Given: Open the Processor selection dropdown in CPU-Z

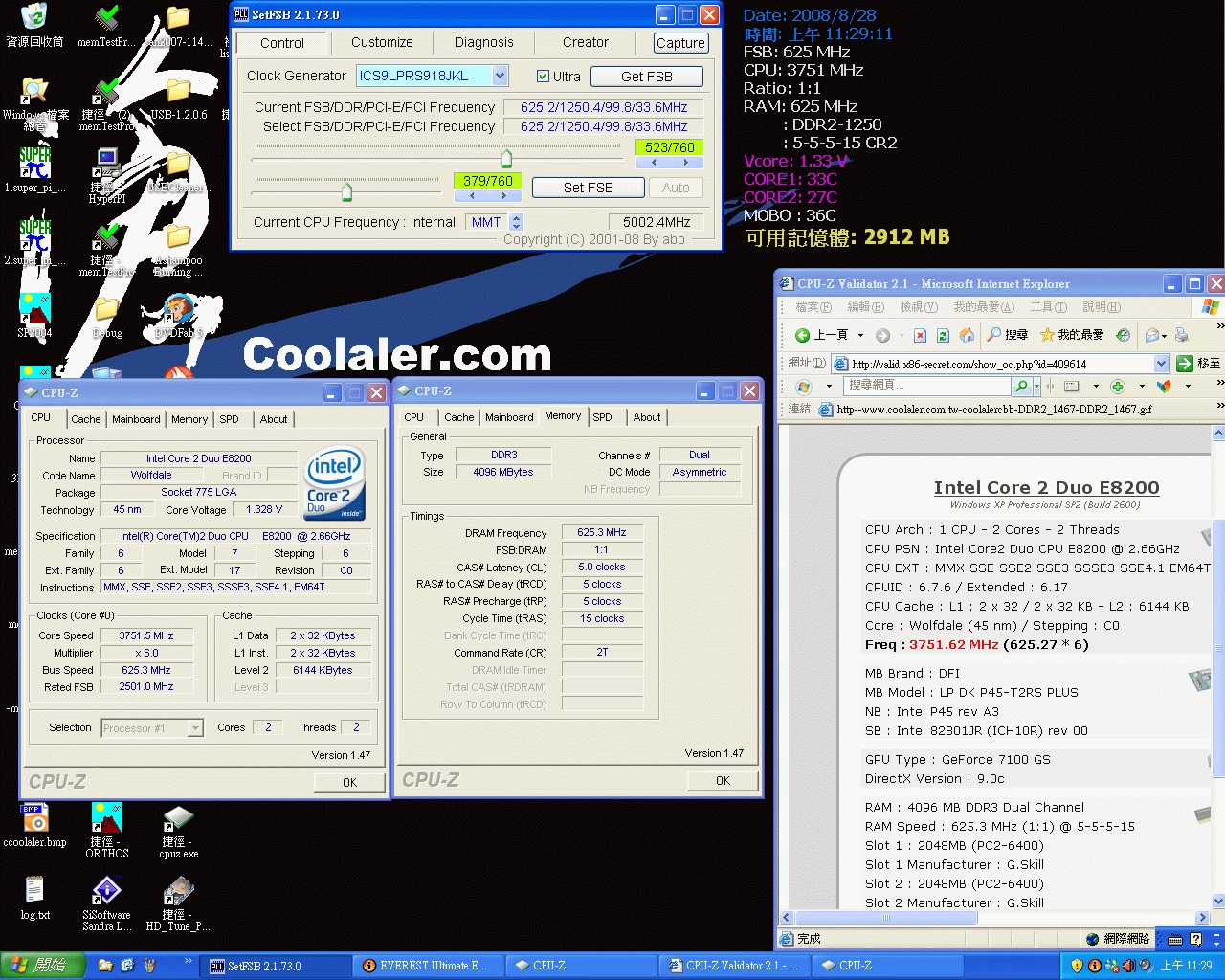Looking at the screenshot, I should tap(195, 728).
